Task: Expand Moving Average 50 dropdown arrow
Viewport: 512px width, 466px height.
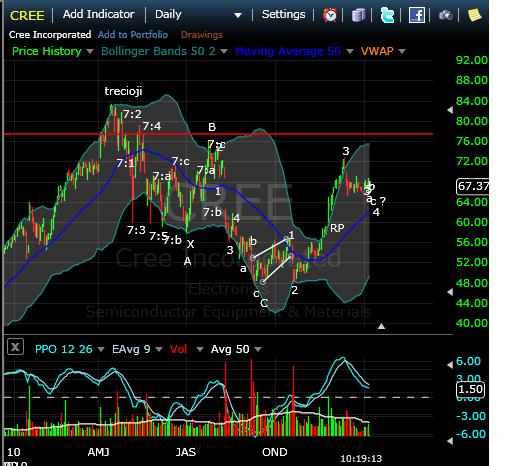Action: coord(350,51)
